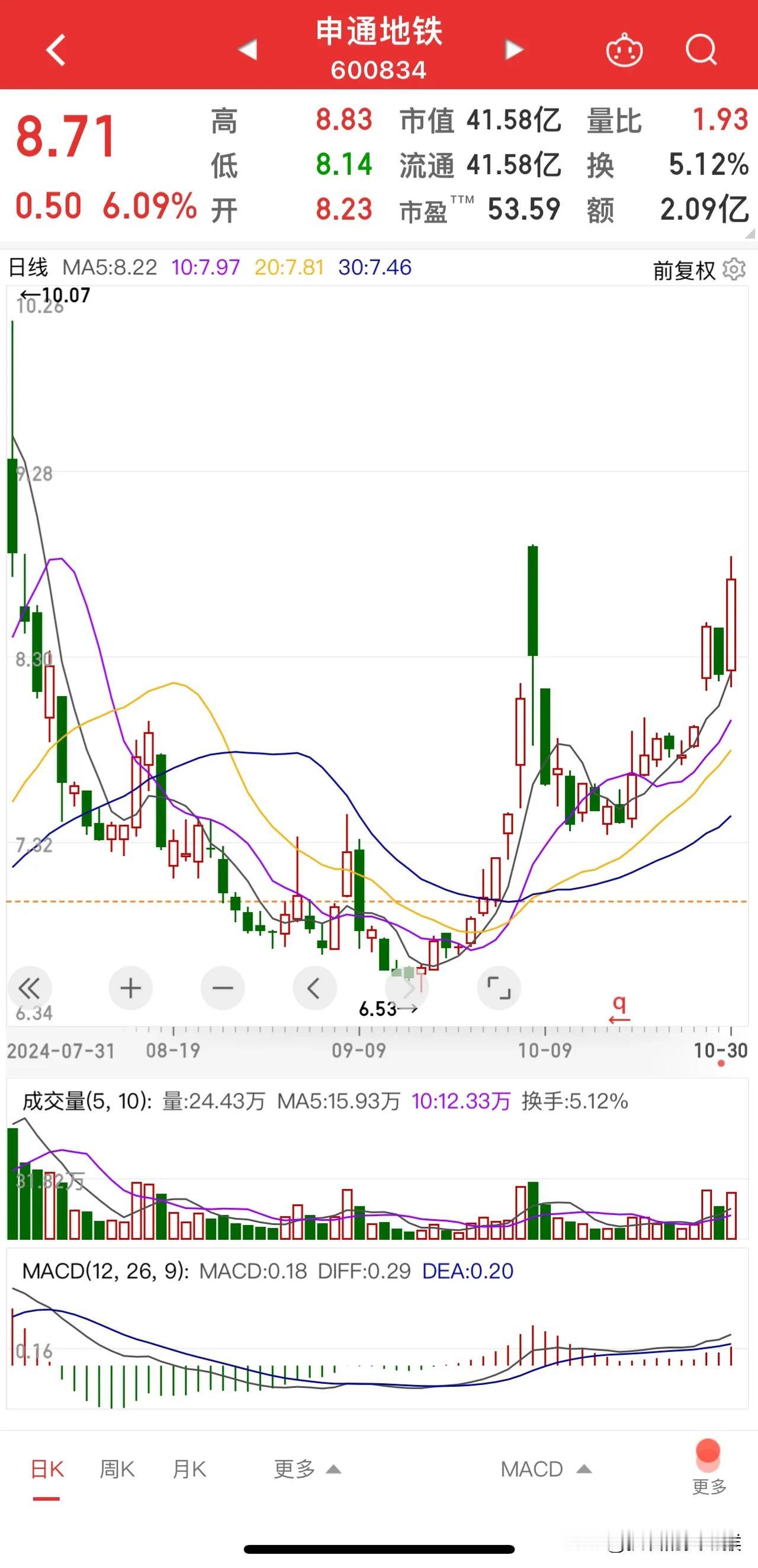Expand the 更多 period dropdown
Viewport: 758px width, 1568px height.
pos(307,1470)
